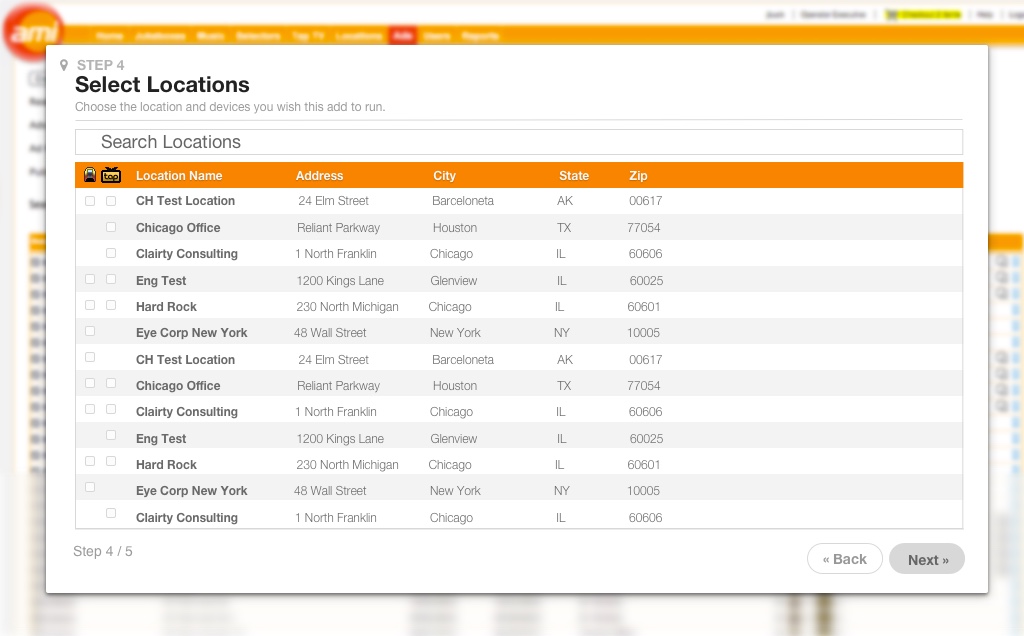Enable jukebox checkbox for first Eng Test row

click(x=90, y=279)
